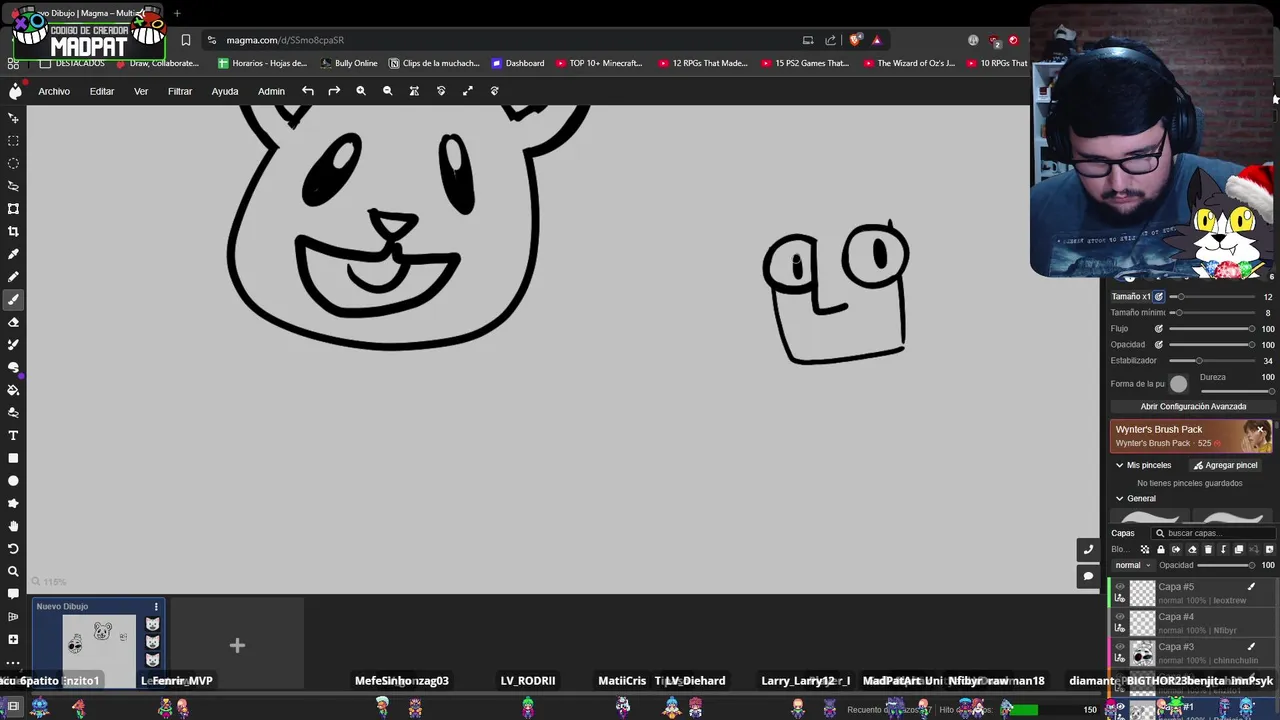Select the Star shape tool
Screen dimensions: 1280x720
13,503
